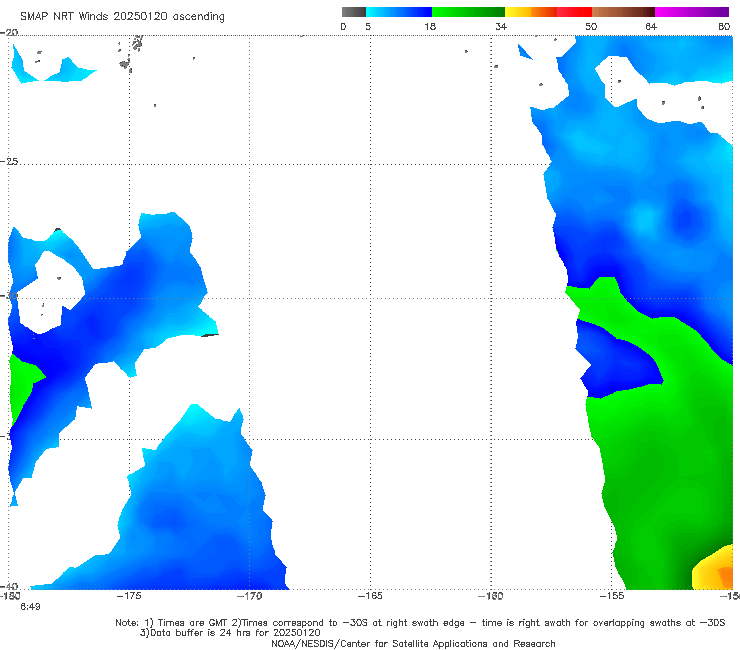Pick the yellow-orange color bar segment
The image size is (740, 650).
[x=531, y=12]
